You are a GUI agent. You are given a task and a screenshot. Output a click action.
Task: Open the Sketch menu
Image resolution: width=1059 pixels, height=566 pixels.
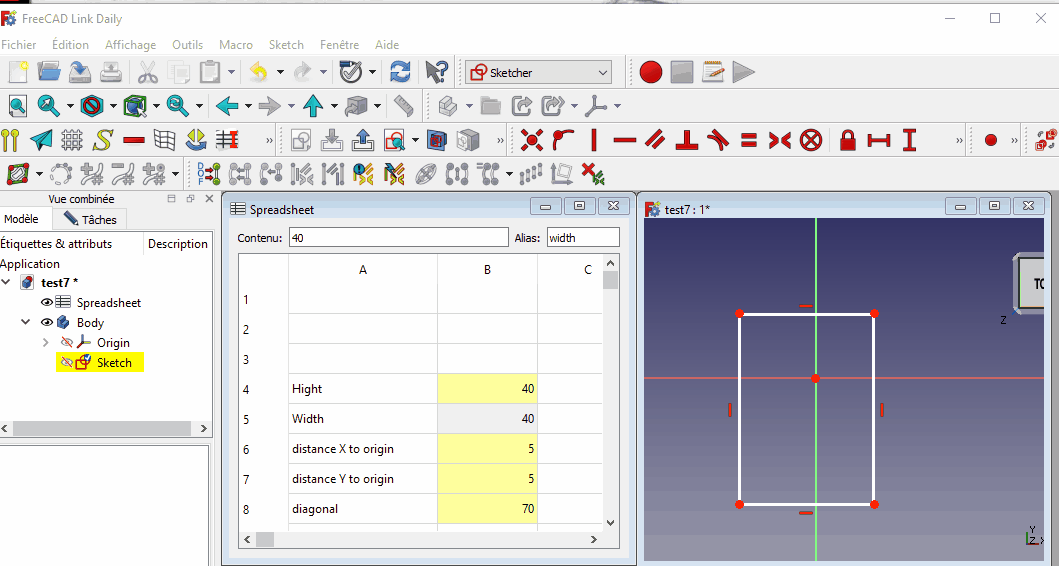[286, 45]
